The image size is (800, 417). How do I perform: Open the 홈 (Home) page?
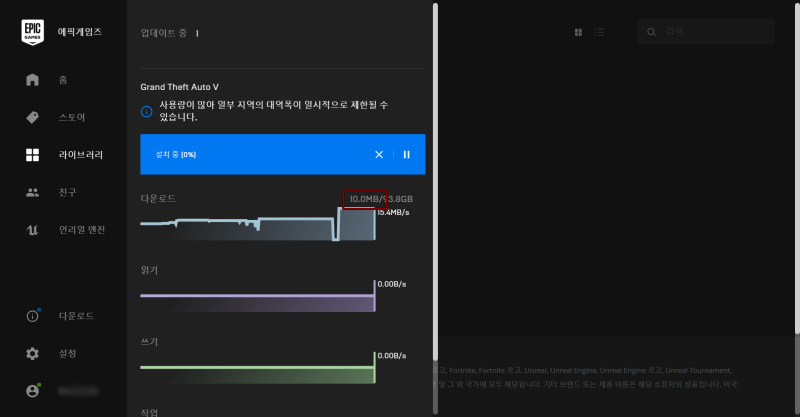(63, 80)
